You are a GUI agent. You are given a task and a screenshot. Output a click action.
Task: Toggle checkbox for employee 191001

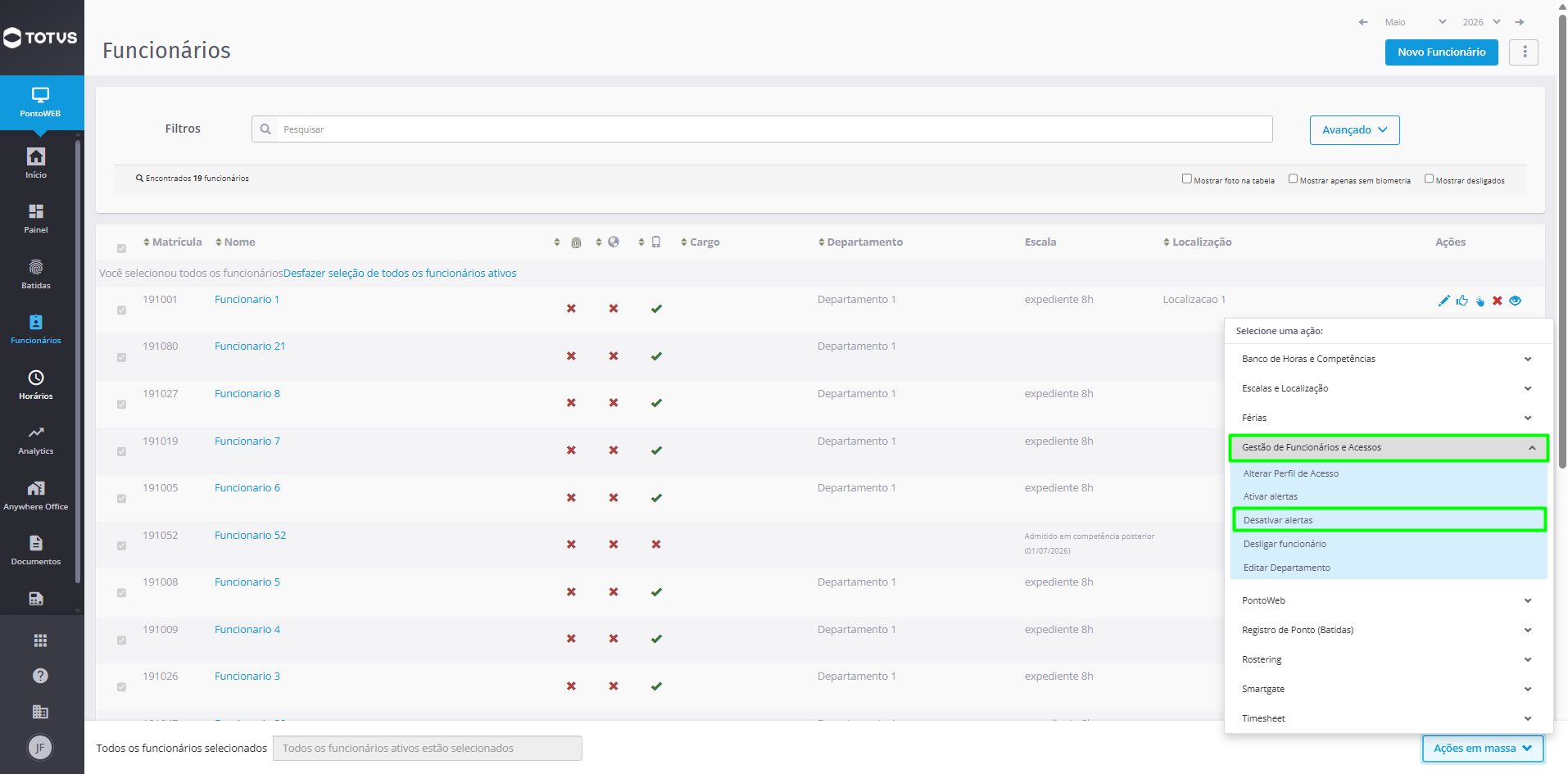click(x=121, y=310)
